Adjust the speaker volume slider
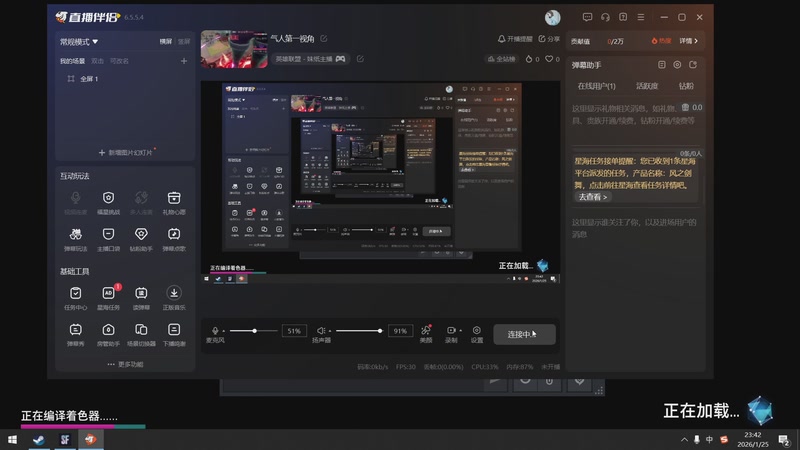This screenshot has height=450, width=800. pos(359,331)
